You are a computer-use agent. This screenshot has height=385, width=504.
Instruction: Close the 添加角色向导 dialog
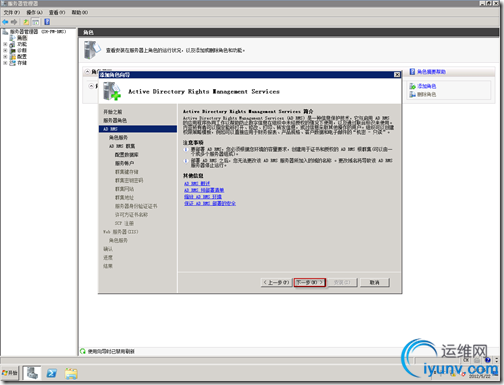(x=397, y=74)
